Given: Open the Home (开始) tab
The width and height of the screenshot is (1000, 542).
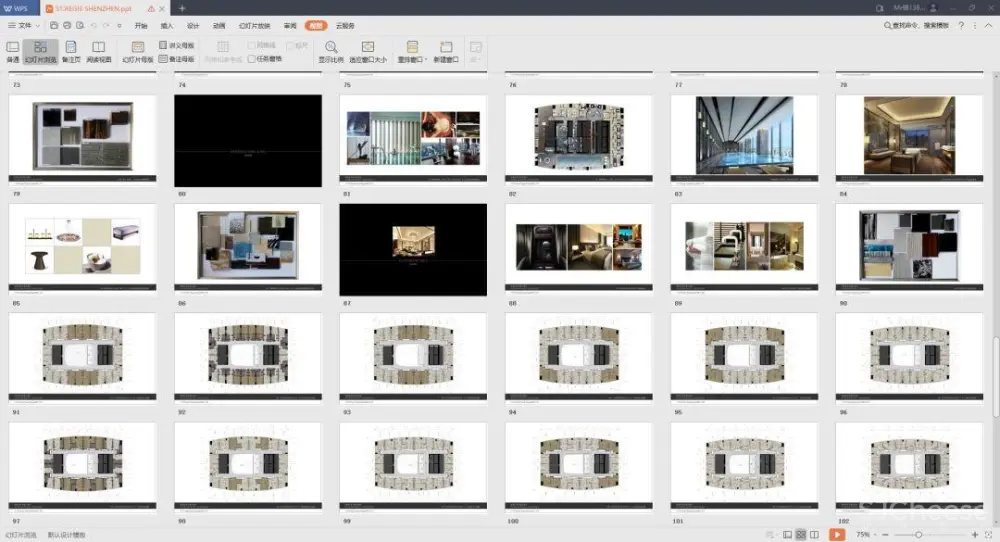Looking at the screenshot, I should tap(141, 26).
